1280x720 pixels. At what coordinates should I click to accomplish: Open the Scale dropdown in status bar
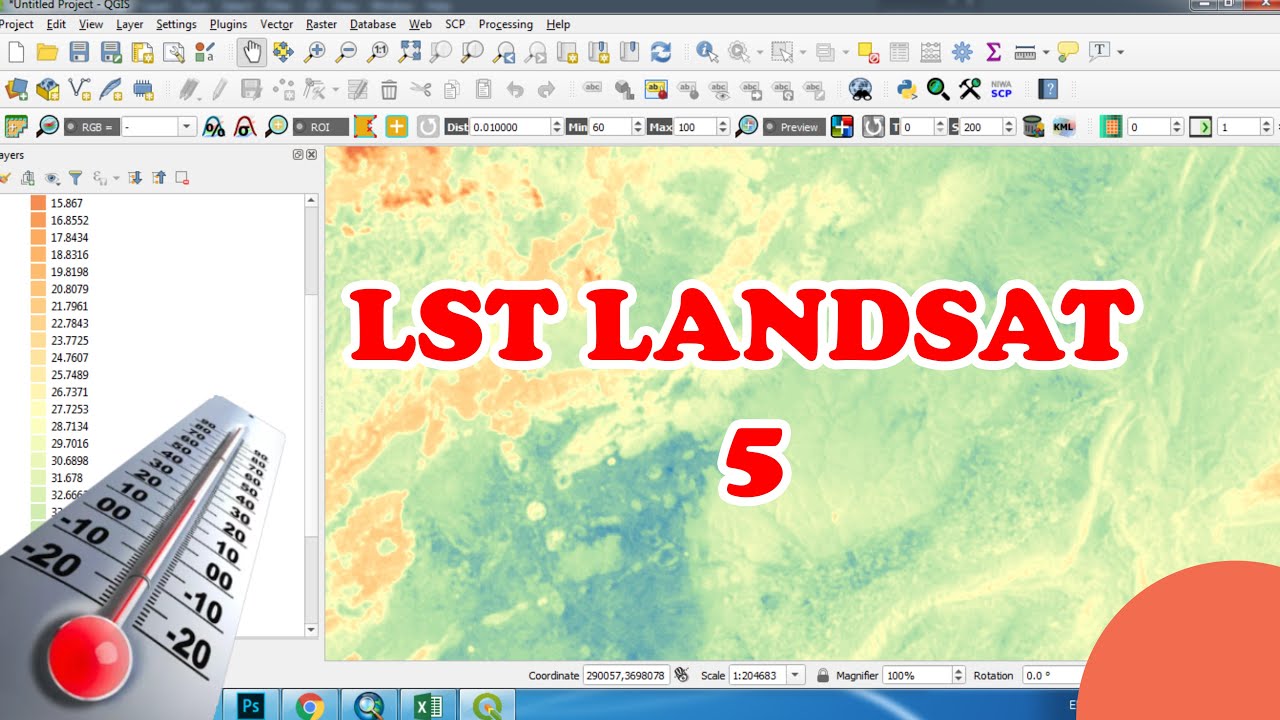796,675
